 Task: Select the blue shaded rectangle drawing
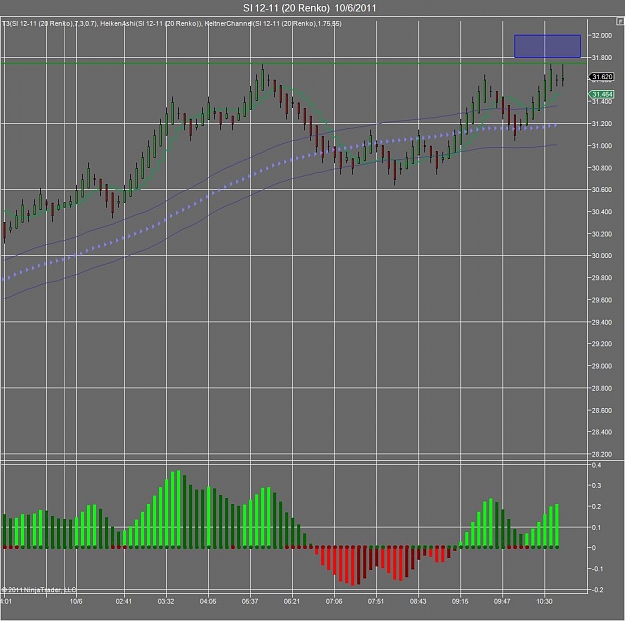[547, 46]
